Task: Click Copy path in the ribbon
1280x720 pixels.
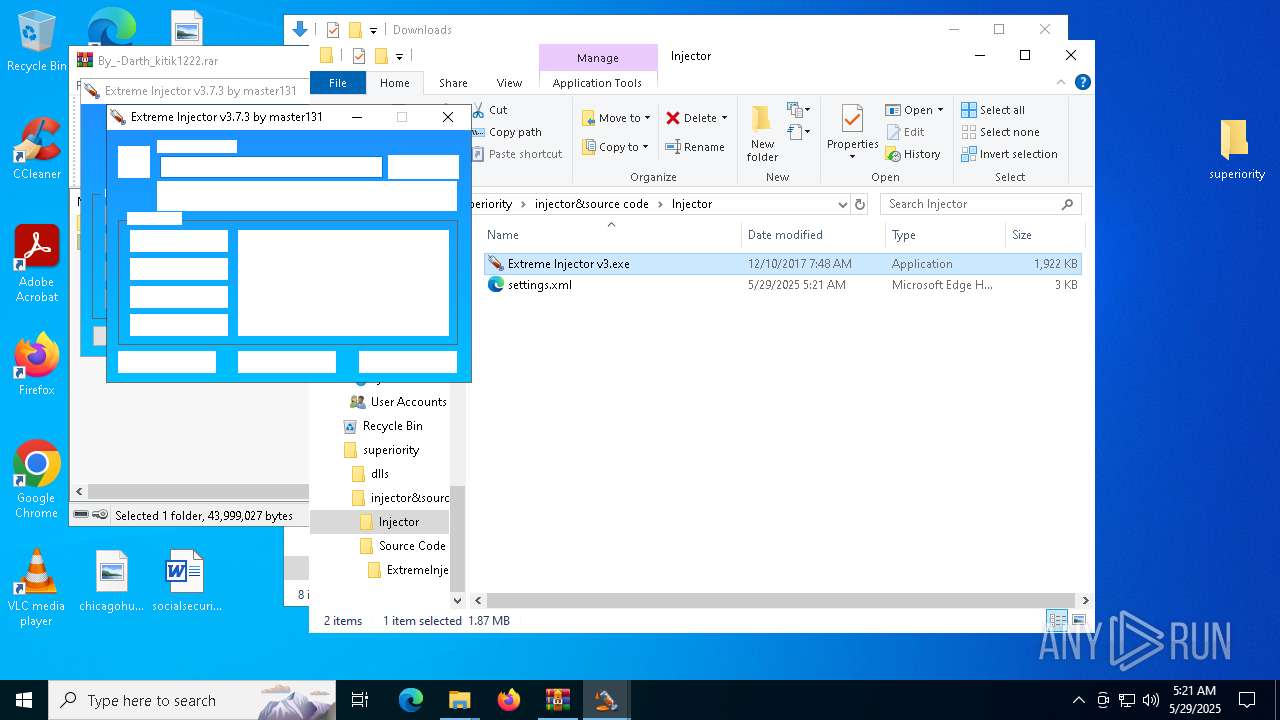Action: point(515,132)
